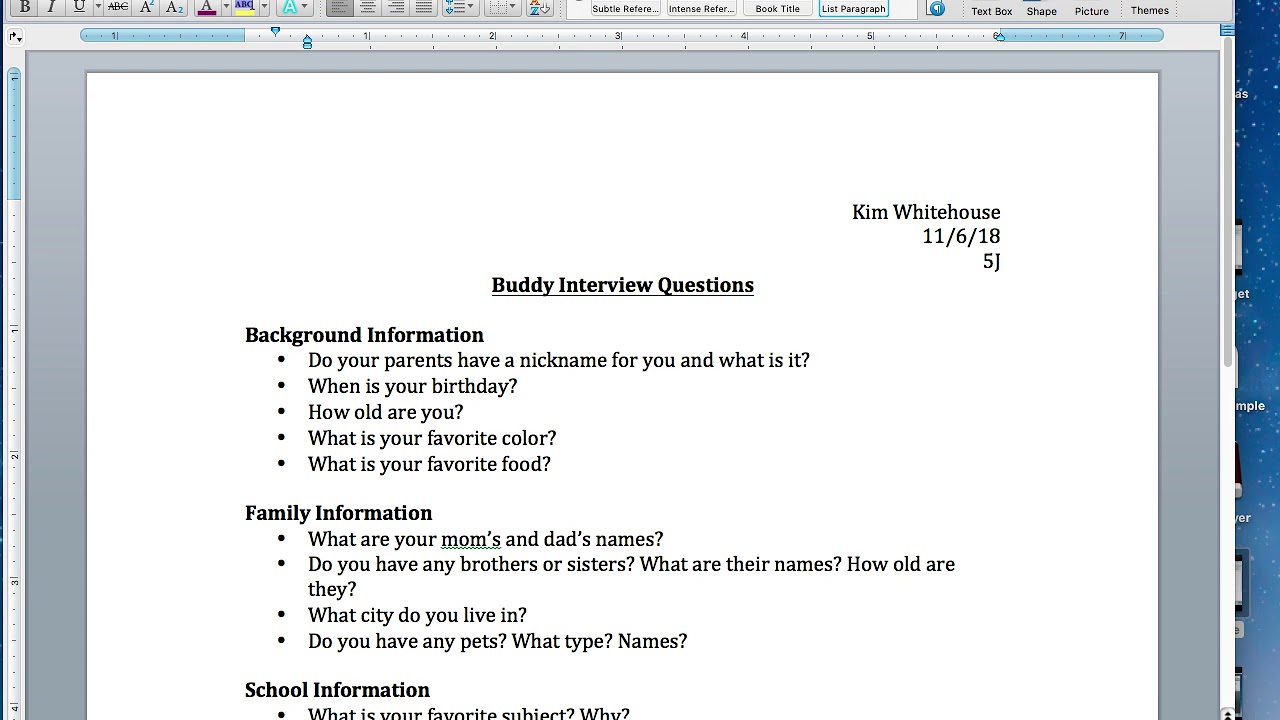Image resolution: width=1280 pixels, height=720 pixels.
Task: Click 'How old are you?' line
Action: [x=385, y=412]
